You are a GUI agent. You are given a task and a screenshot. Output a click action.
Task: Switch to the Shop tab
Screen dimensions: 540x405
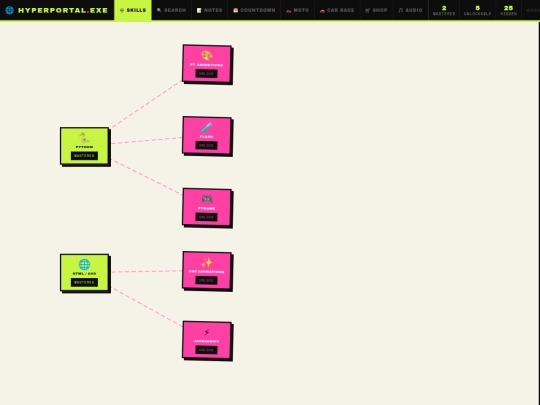click(376, 10)
